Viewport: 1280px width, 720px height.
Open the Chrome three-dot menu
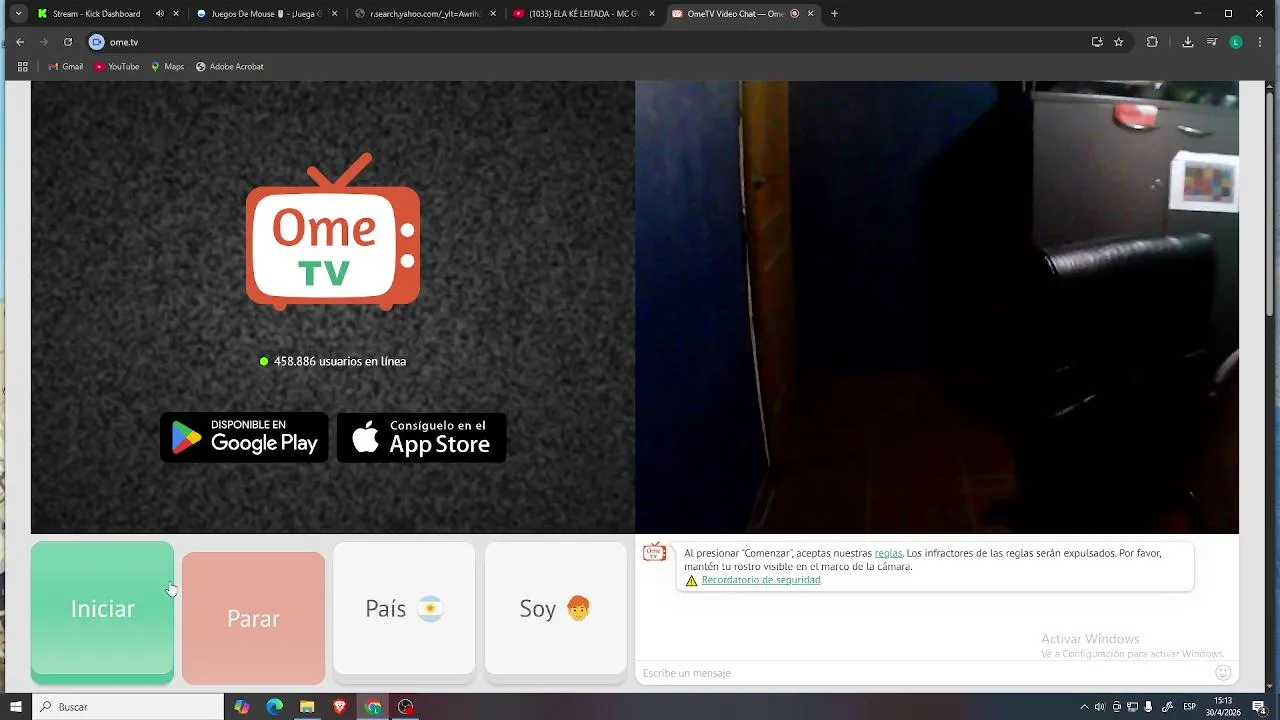1260,42
